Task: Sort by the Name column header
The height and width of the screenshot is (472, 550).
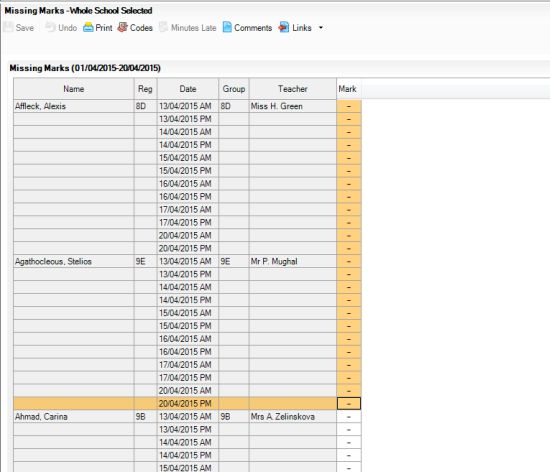Action: point(74,89)
